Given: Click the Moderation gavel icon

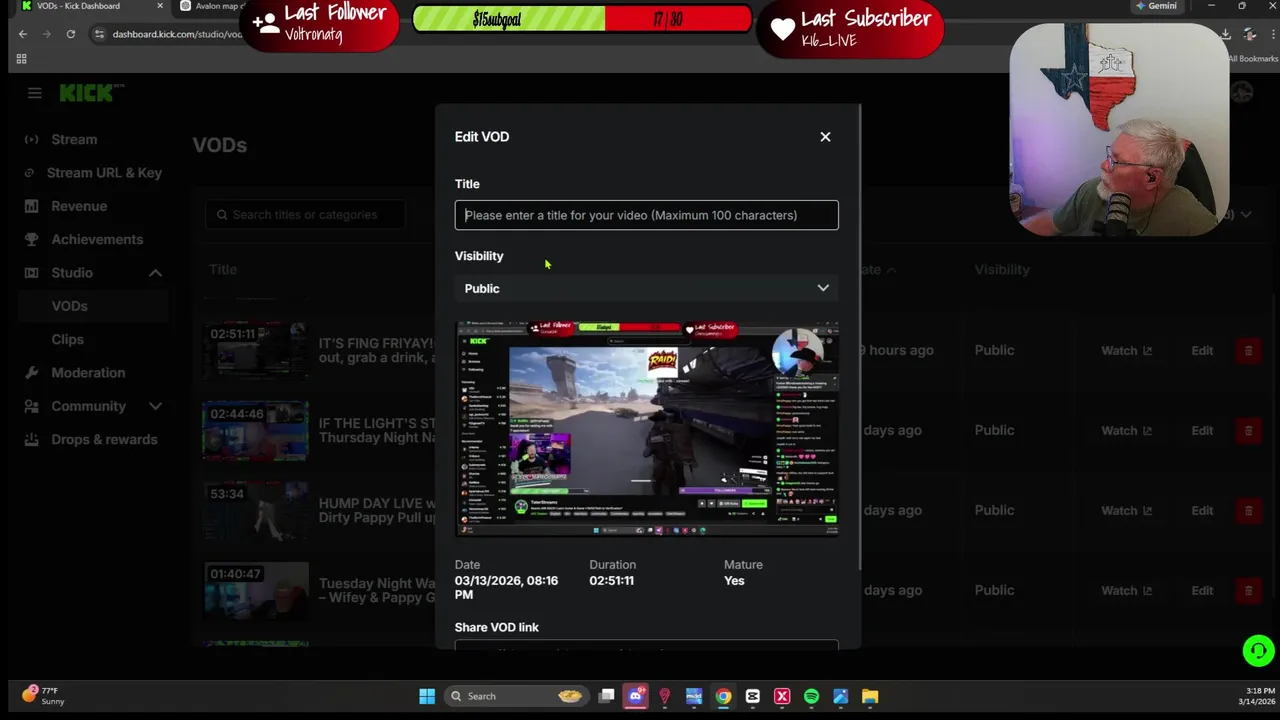Looking at the screenshot, I should click(31, 373).
